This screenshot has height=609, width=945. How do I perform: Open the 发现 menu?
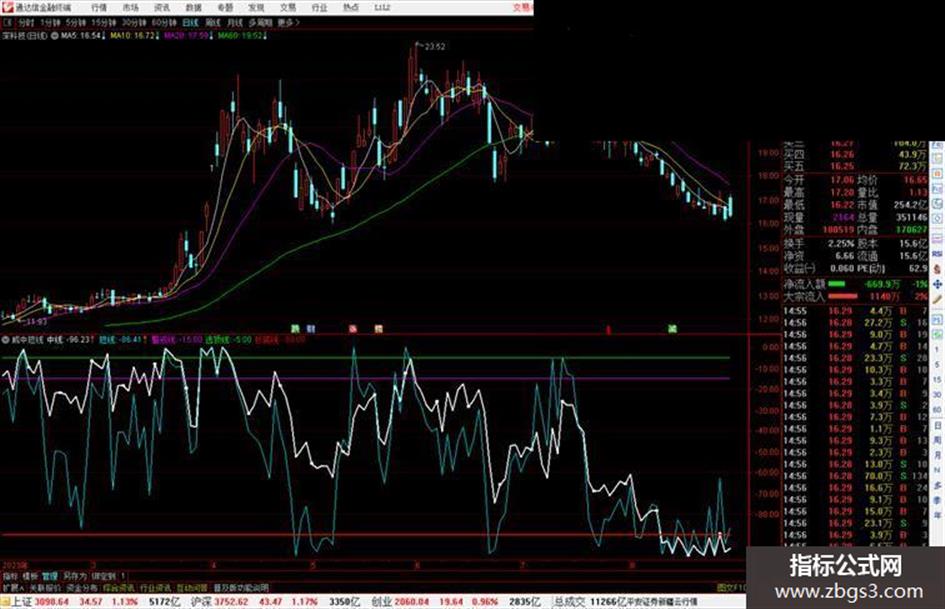(256, 7)
